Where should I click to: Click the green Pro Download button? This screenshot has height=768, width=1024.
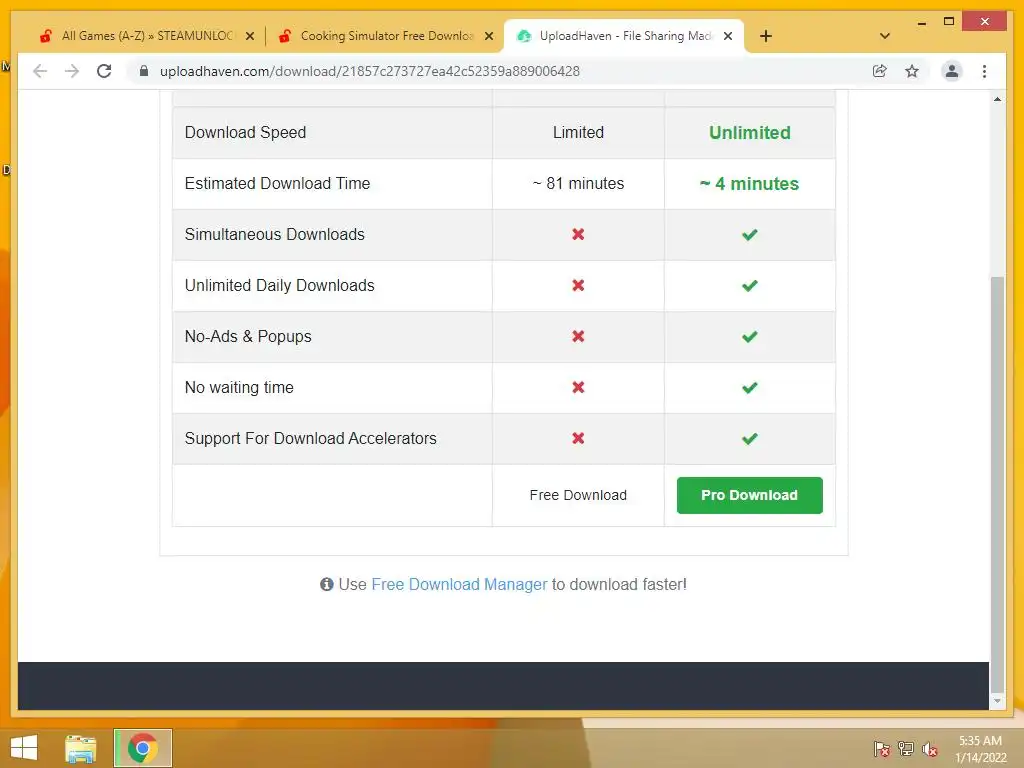[x=749, y=495]
